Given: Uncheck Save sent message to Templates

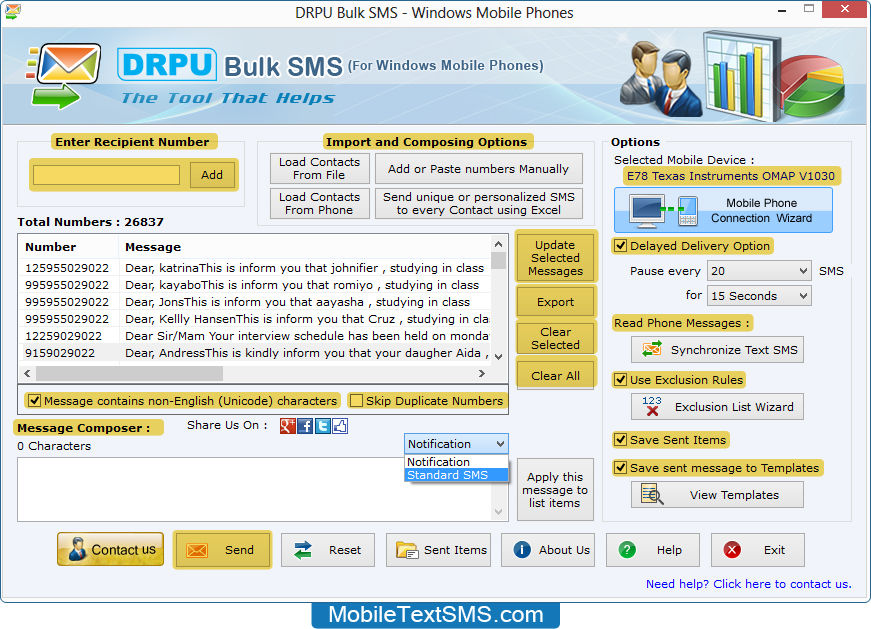Looking at the screenshot, I should tap(621, 468).
